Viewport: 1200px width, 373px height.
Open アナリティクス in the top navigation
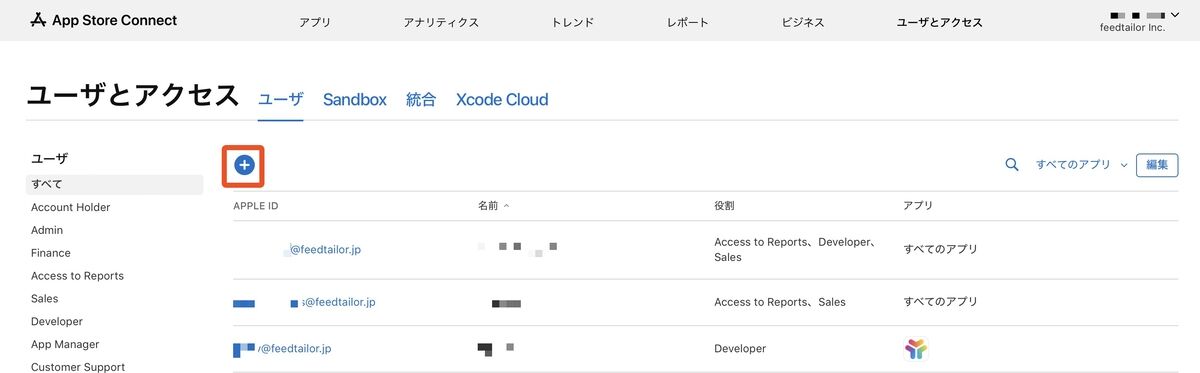441,22
